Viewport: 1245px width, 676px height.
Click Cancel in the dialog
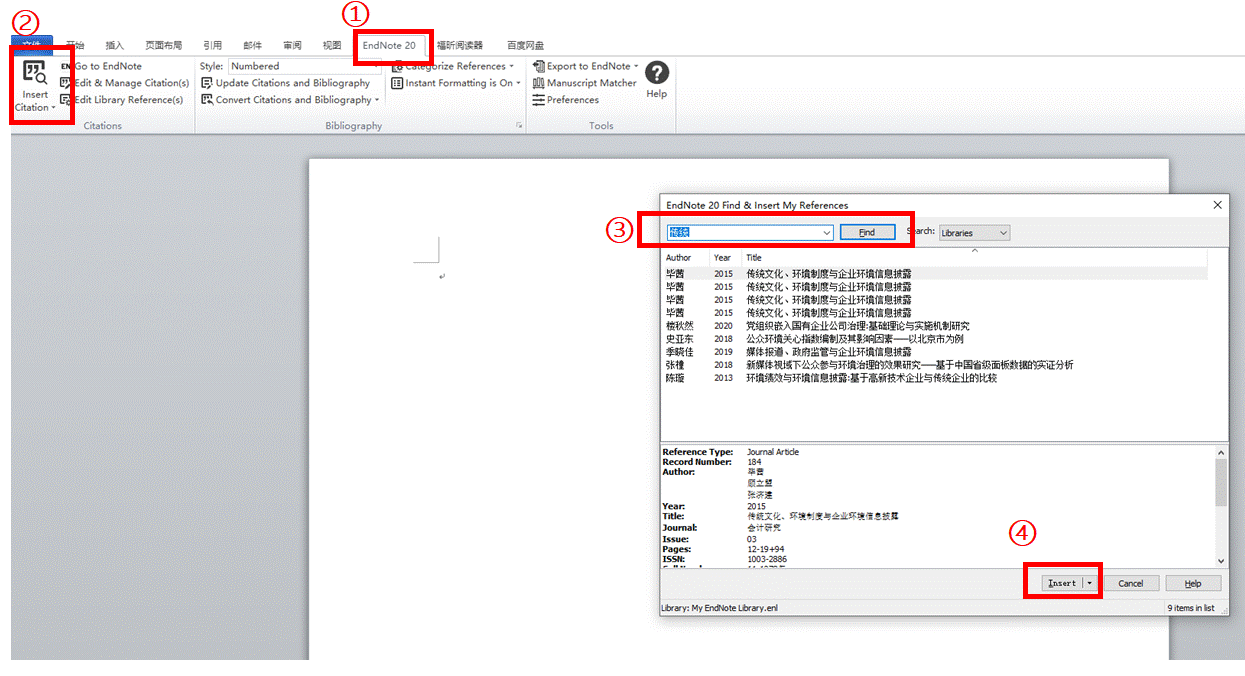(1130, 583)
